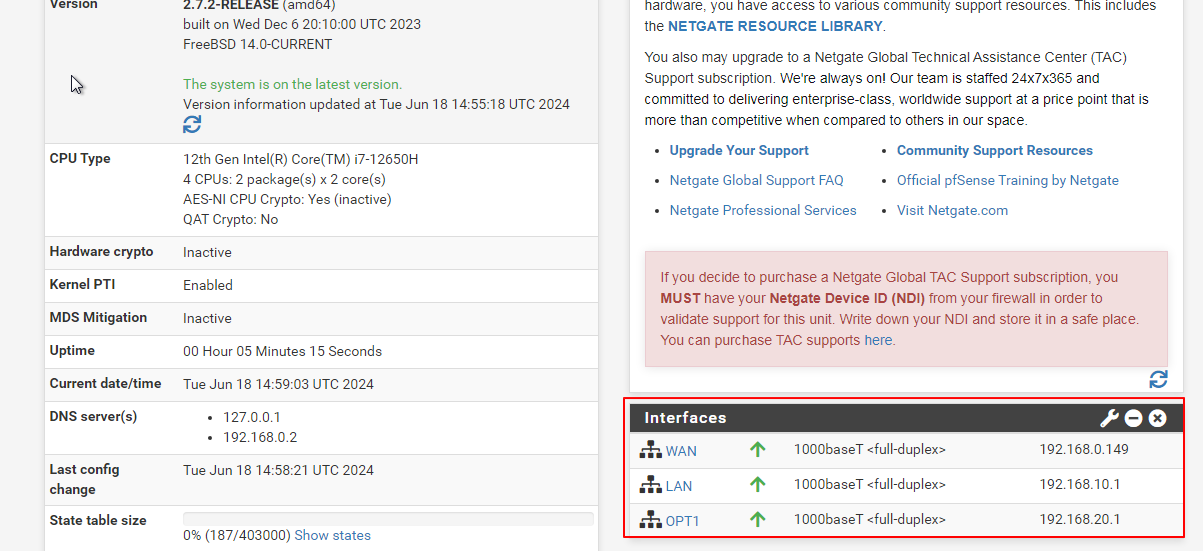
Task: Click the LAN interface network icon
Action: click(651, 485)
